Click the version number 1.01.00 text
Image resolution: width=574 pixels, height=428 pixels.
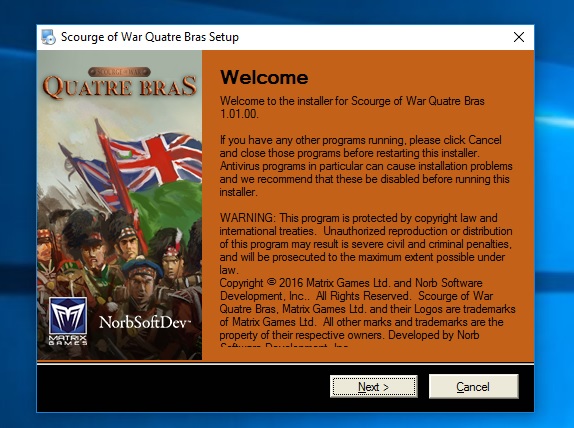point(239,114)
